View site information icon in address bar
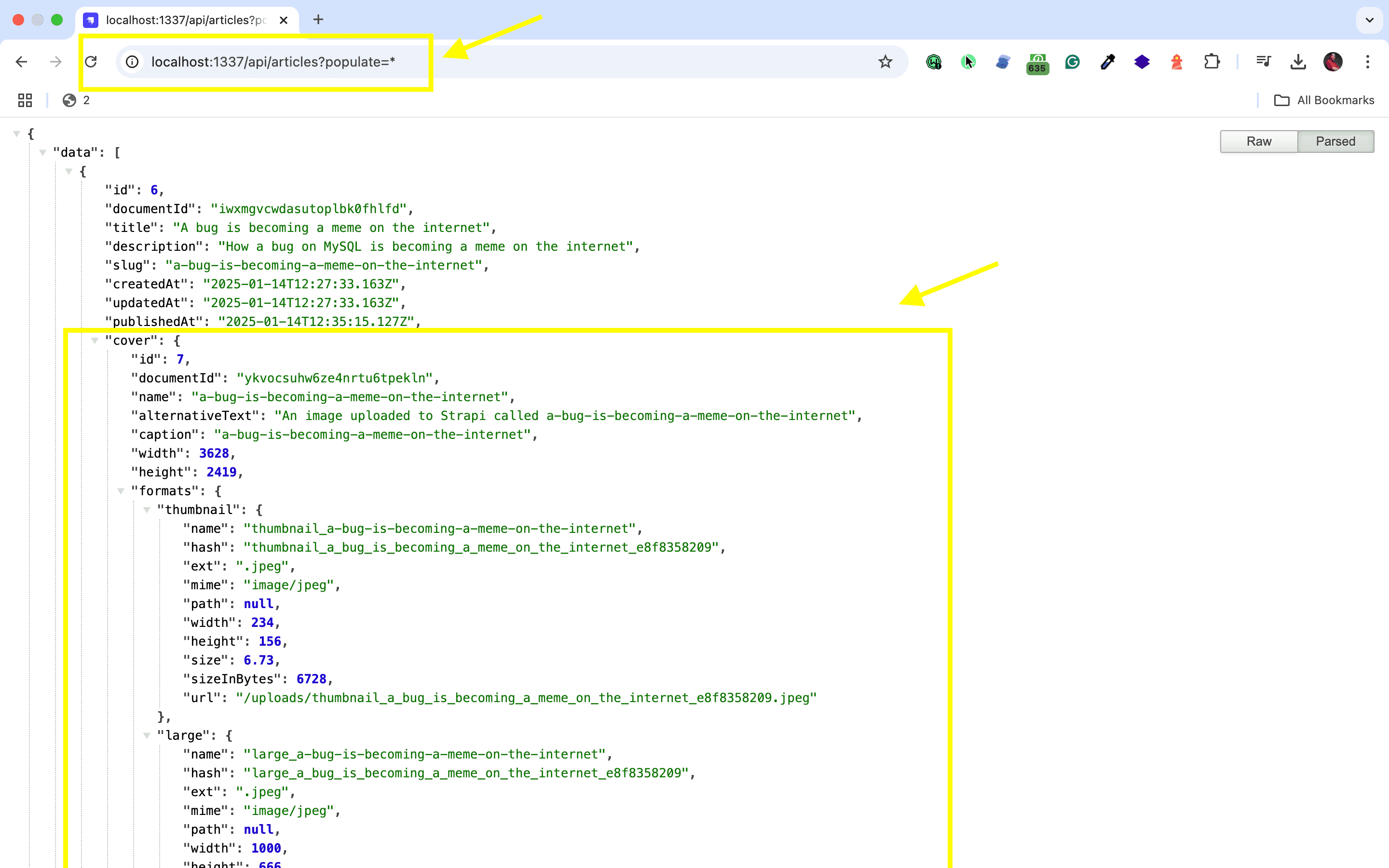 coord(132,61)
